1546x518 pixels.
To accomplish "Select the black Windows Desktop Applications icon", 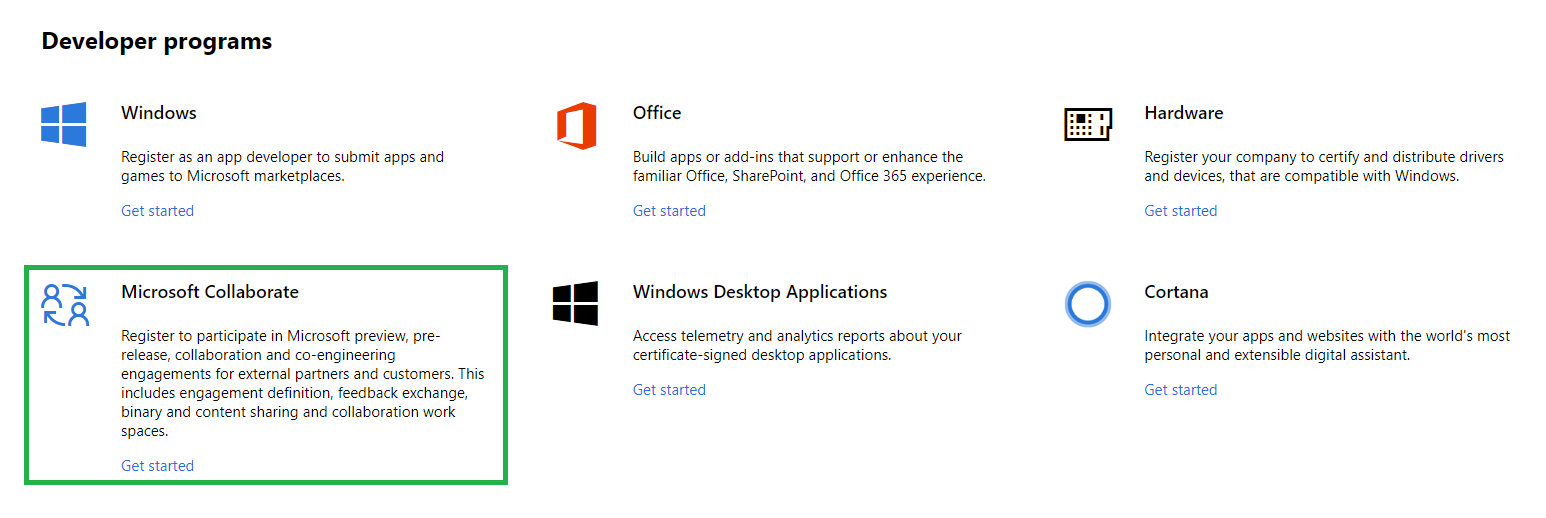I will pos(575,303).
